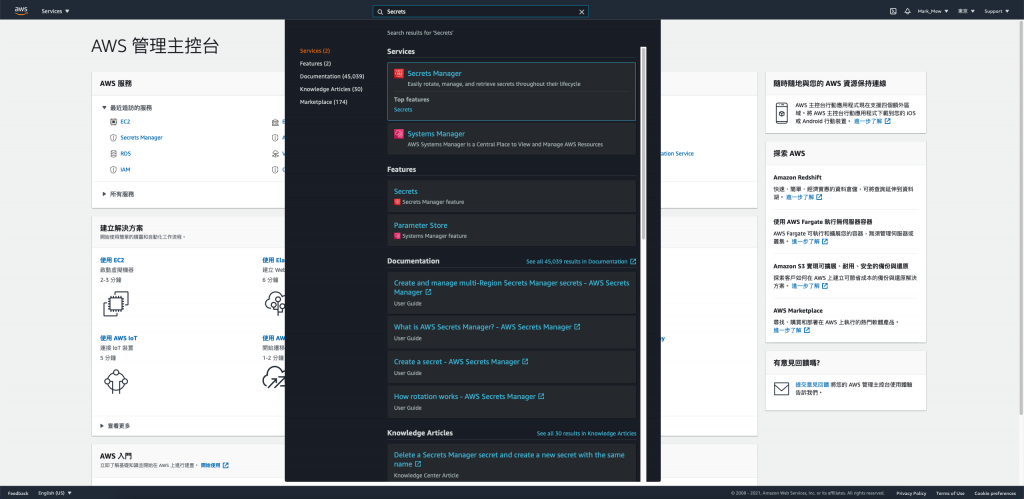Open the Secrets link under Top features
Screen dimensions: 1024x499
tap(403, 110)
